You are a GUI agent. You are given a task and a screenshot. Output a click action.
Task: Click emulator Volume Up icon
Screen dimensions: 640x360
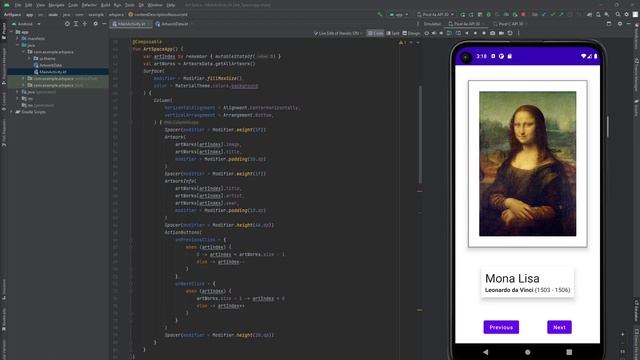pos(434,33)
